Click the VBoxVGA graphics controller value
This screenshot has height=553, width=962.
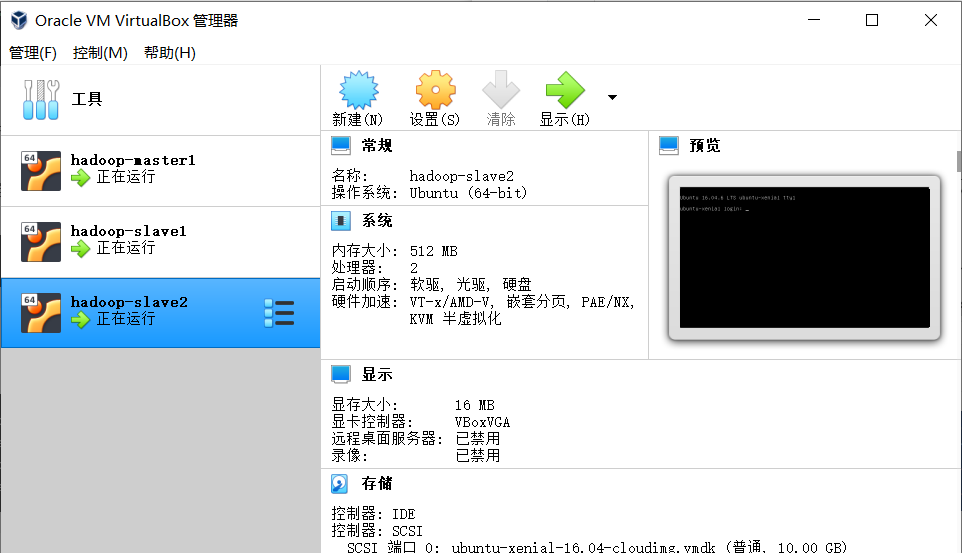[482, 422]
